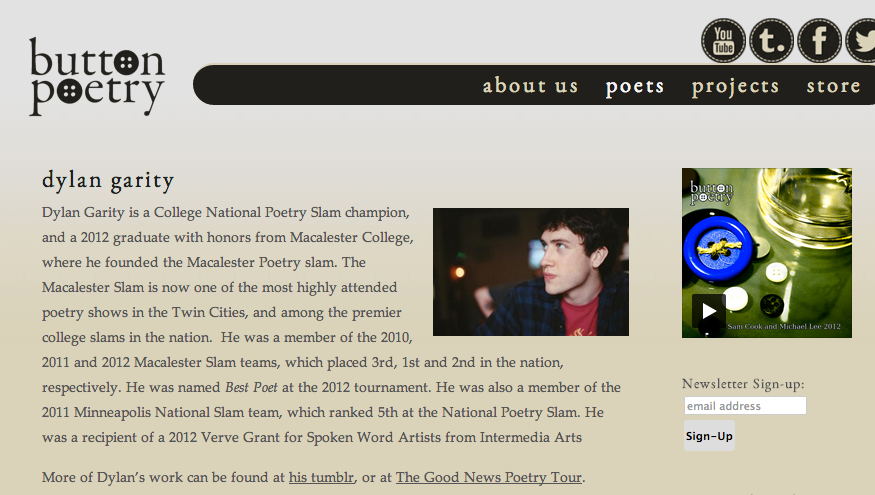Open the Tumblr social icon
Viewport: 875px width, 495px height.
771,41
